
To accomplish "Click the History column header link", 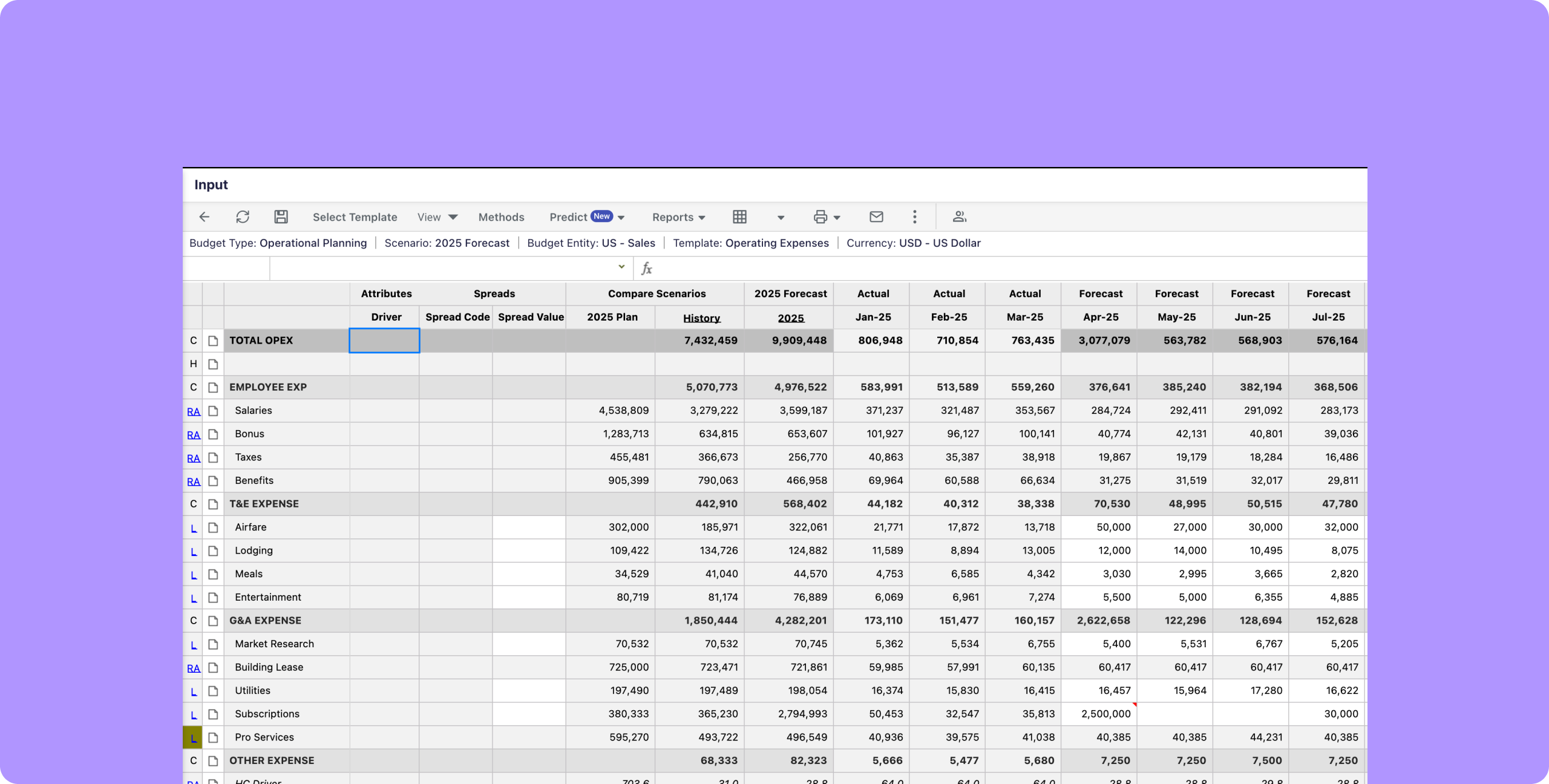I will [701, 318].
